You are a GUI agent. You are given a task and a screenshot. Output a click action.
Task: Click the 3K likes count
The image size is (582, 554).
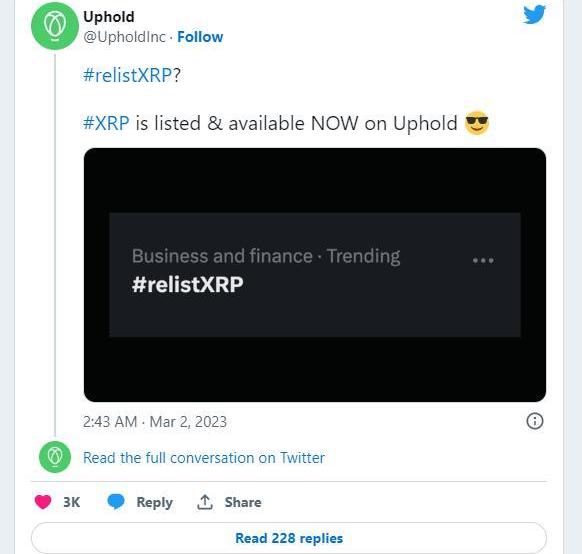tap(71, 502)
